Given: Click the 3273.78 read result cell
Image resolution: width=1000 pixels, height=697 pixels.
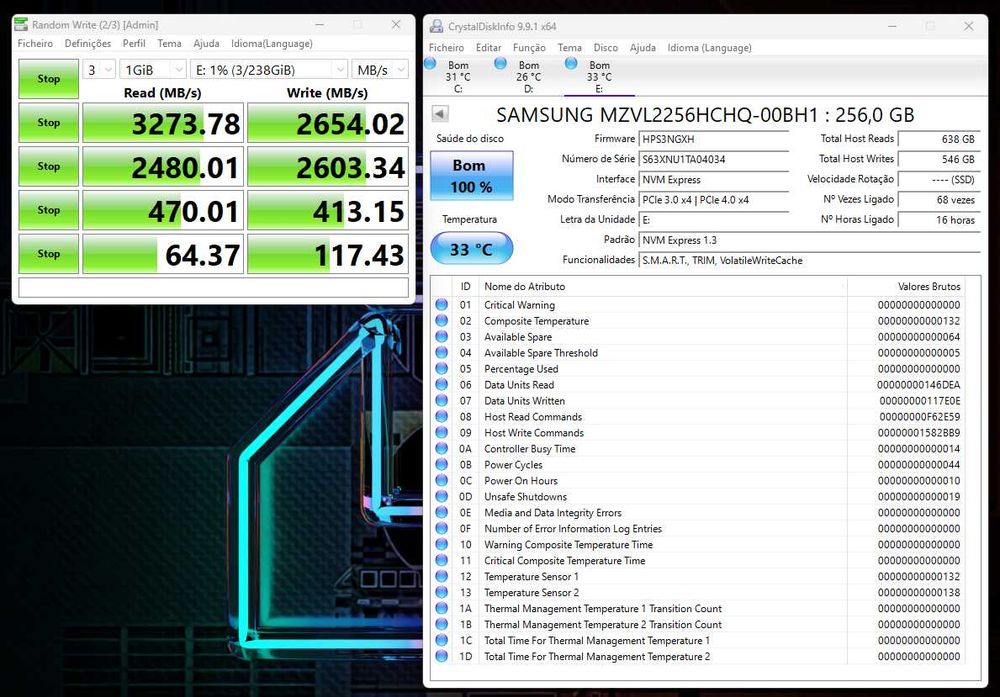Looking at the screenshot, I should click(163, 122).
